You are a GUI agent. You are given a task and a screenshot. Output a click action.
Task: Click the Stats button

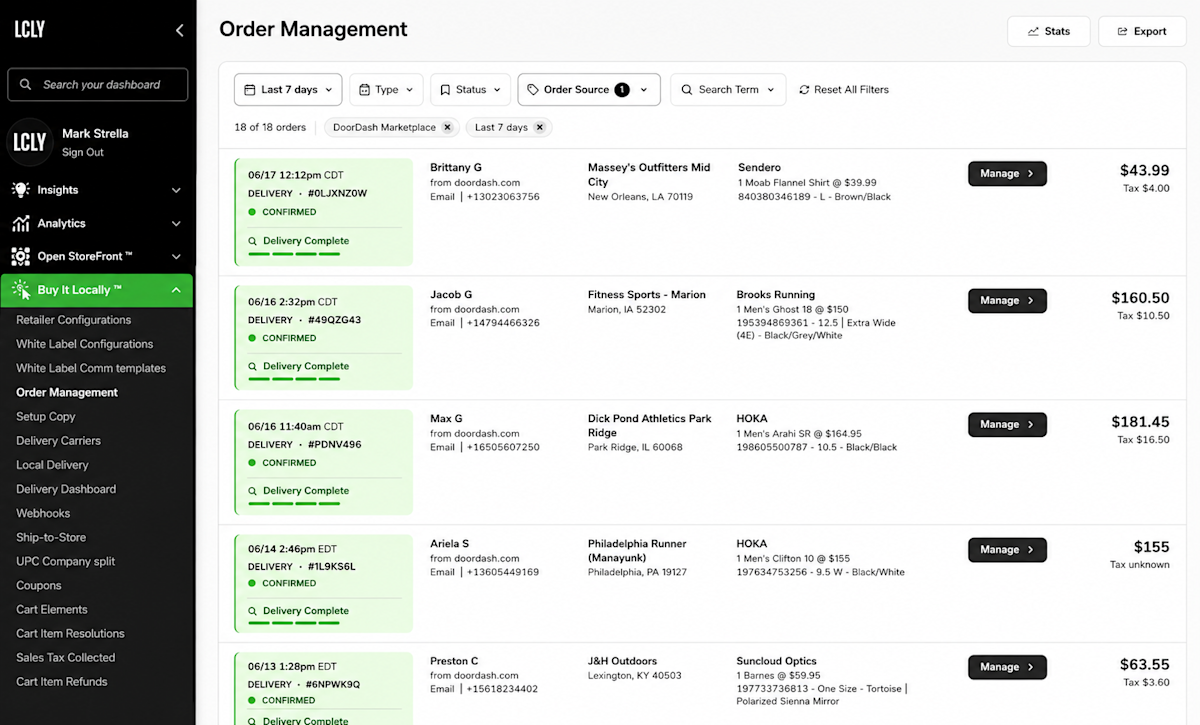pyautogui.click(x=1049, y=32)
